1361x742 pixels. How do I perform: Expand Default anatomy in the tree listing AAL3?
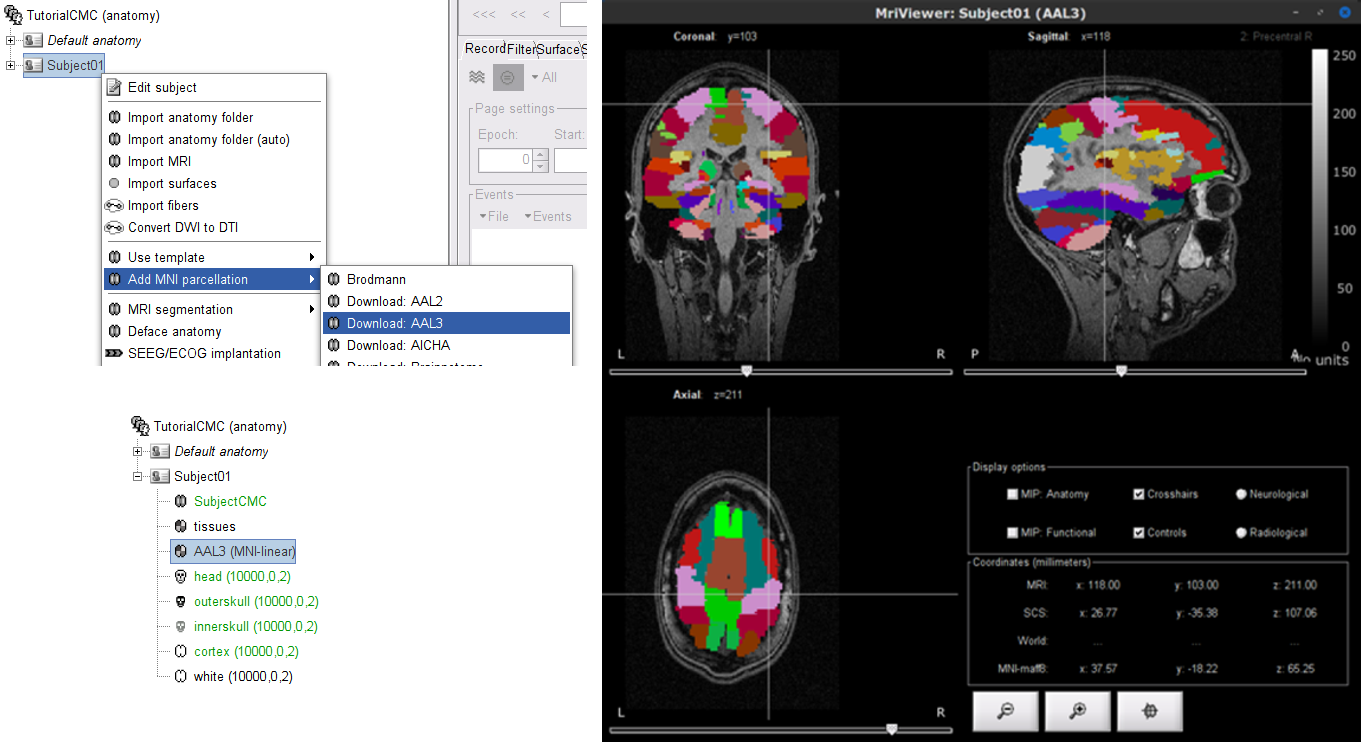click(x=138, y=451)
